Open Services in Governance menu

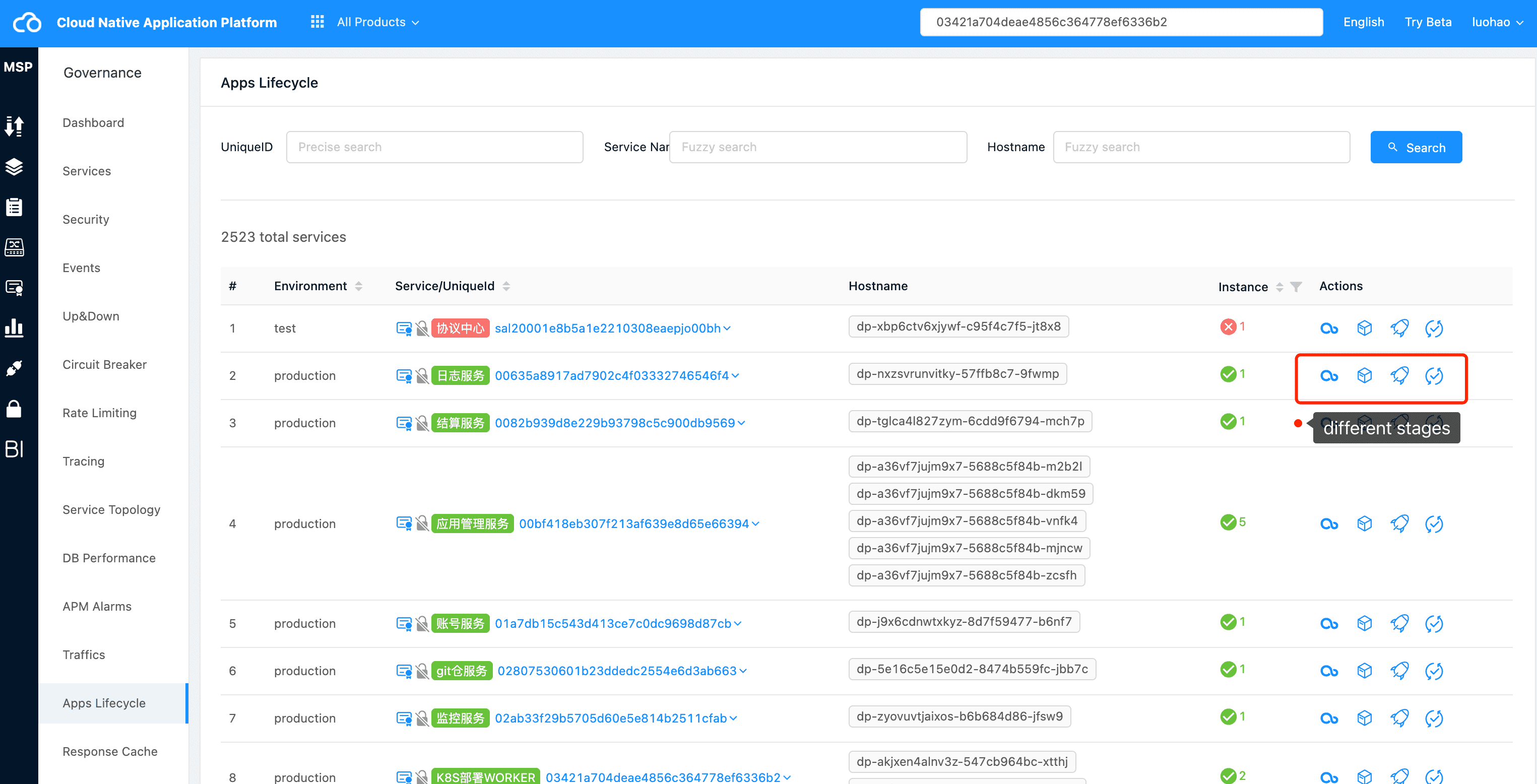[x=87, y=171]
